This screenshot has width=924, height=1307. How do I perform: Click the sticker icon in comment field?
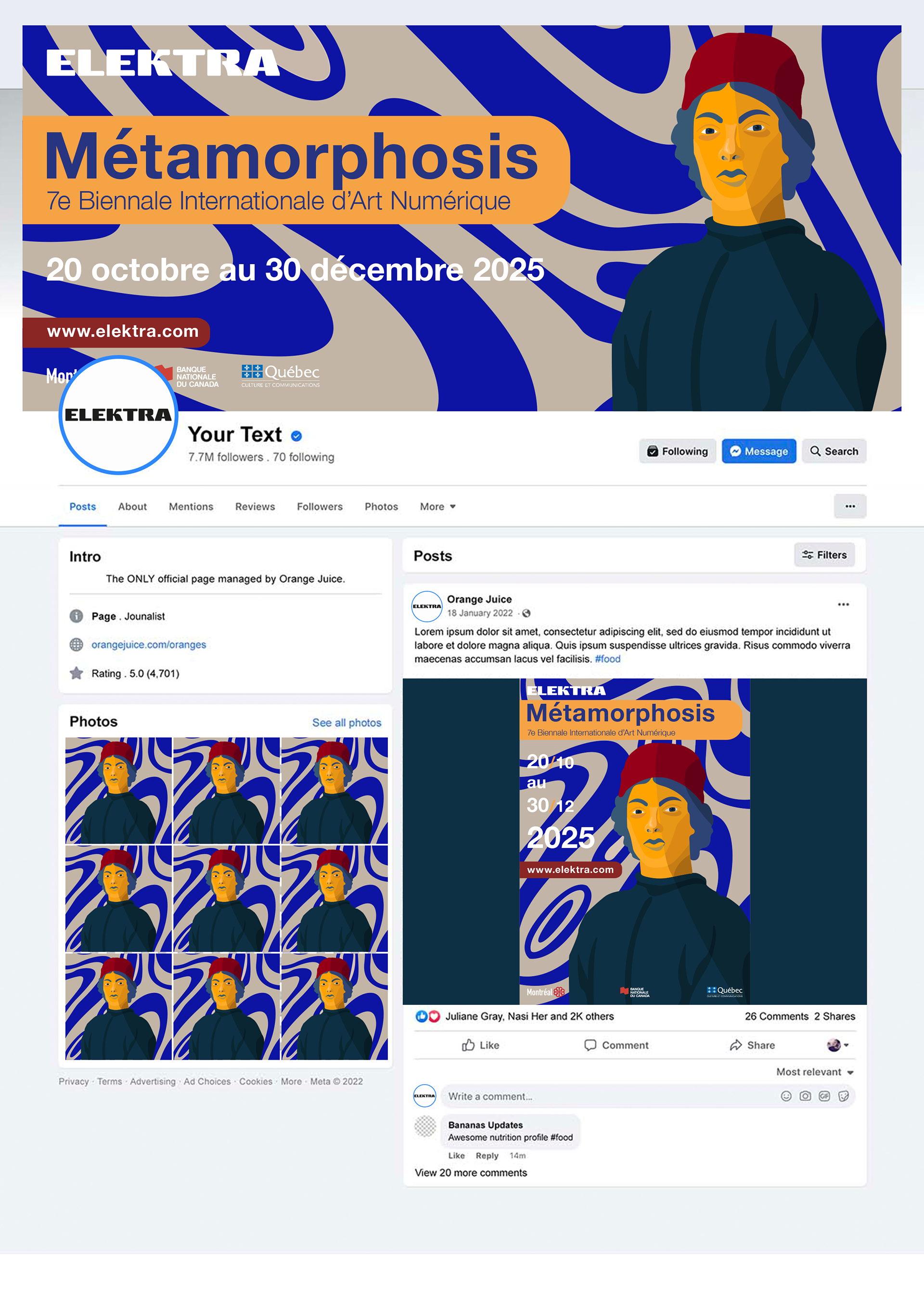843,1096
